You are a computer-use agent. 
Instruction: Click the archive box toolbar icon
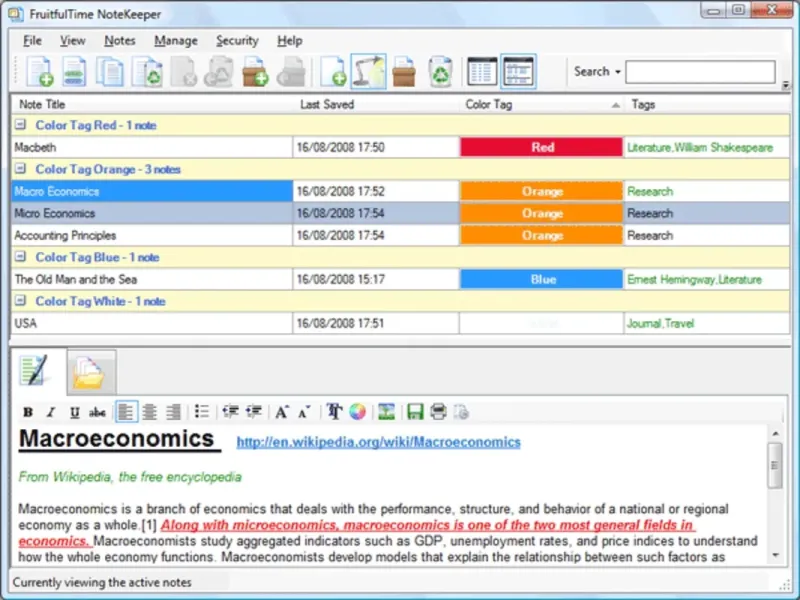pos(404,72)
